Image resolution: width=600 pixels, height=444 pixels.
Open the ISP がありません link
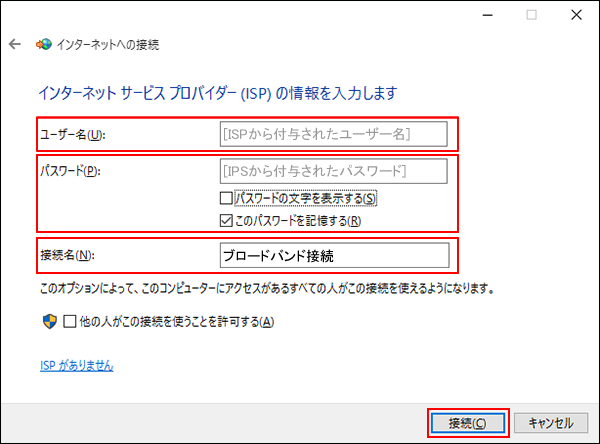point(76,366)
